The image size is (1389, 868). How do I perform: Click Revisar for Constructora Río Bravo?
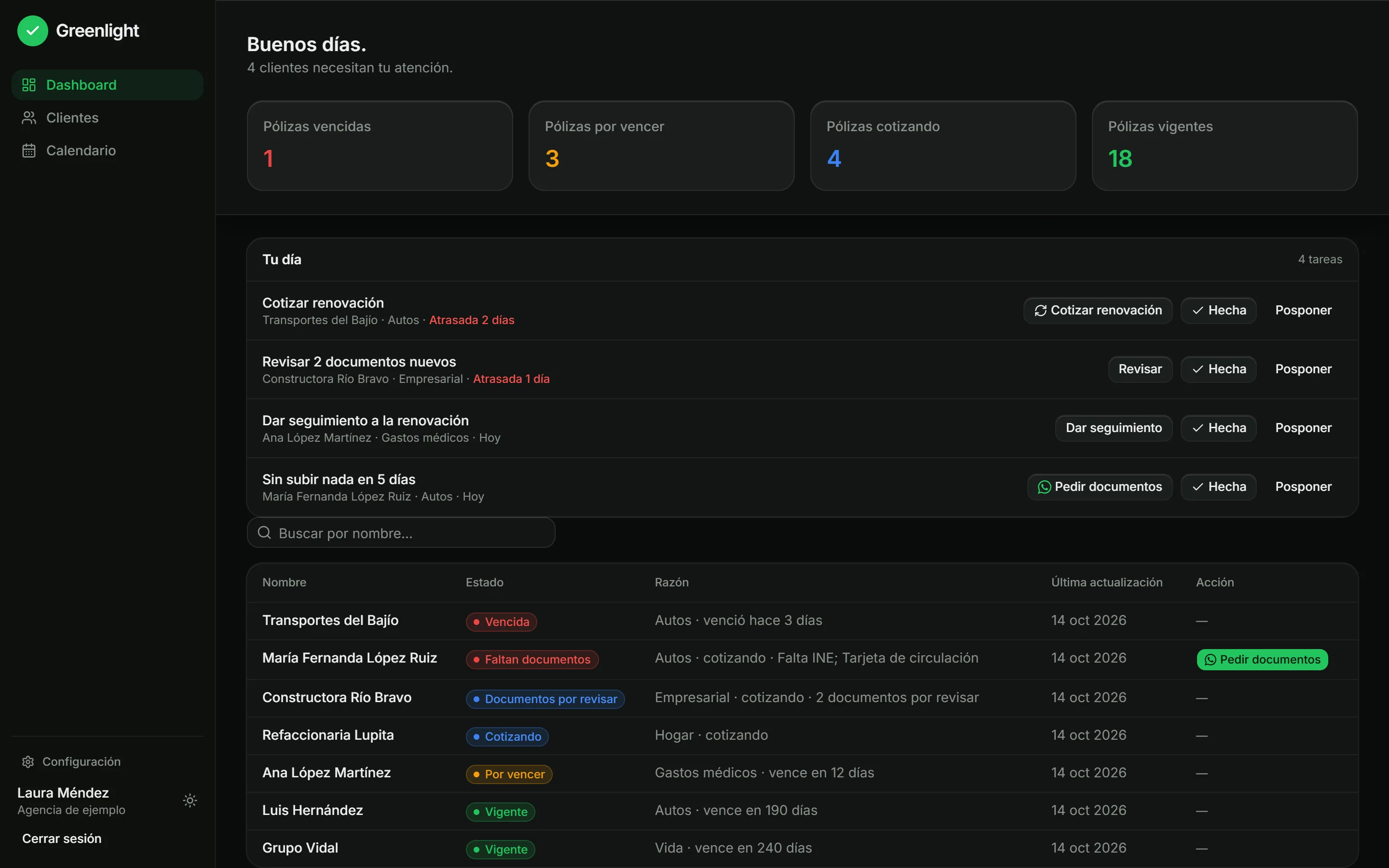[x=1140, y=369]
